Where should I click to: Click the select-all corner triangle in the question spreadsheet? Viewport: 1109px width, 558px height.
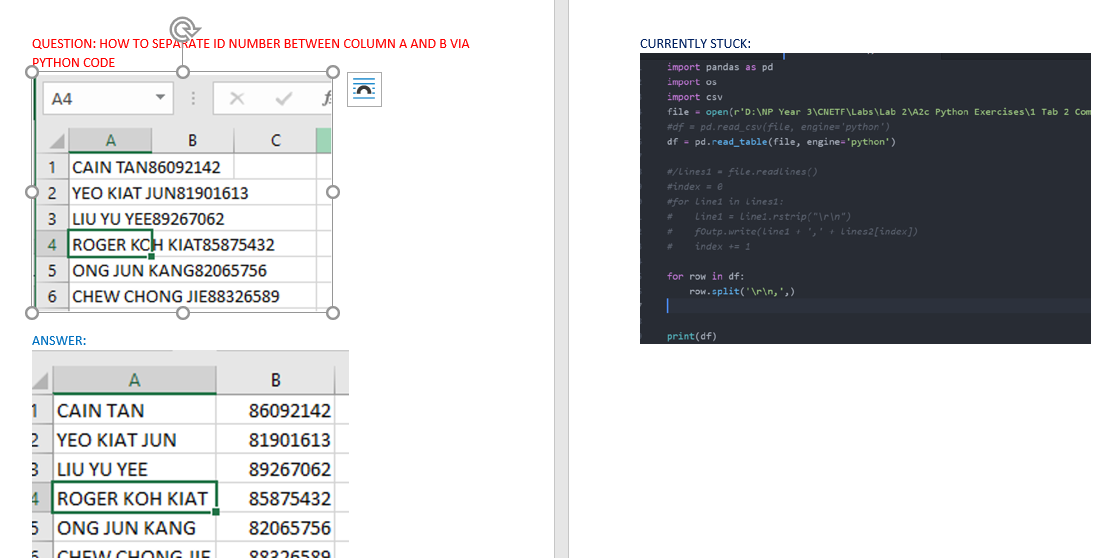pos(57,141)
